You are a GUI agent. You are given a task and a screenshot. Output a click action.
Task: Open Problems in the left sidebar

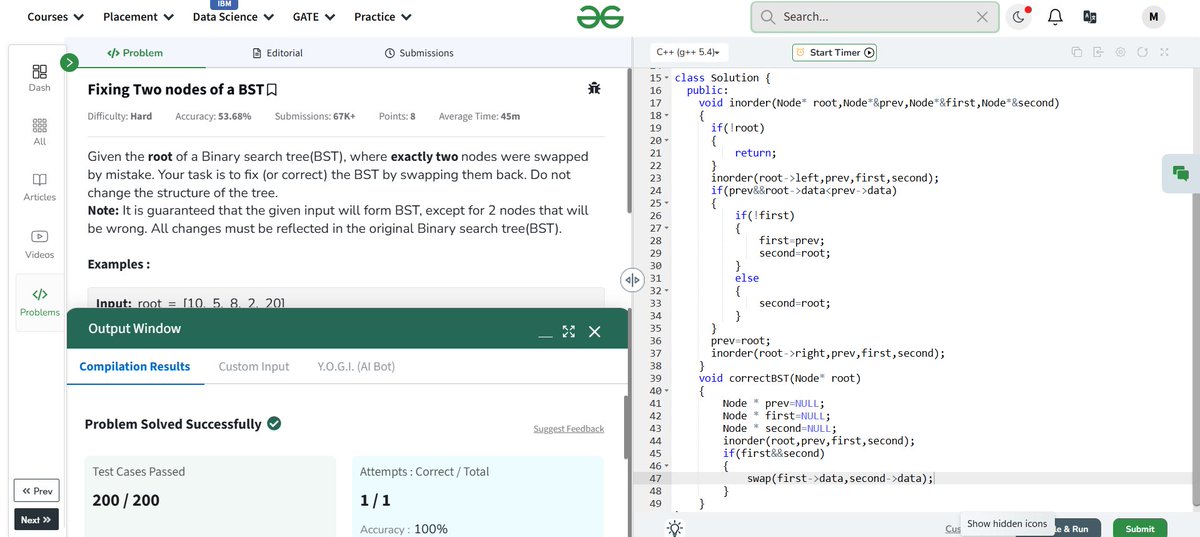coord(40,302)
